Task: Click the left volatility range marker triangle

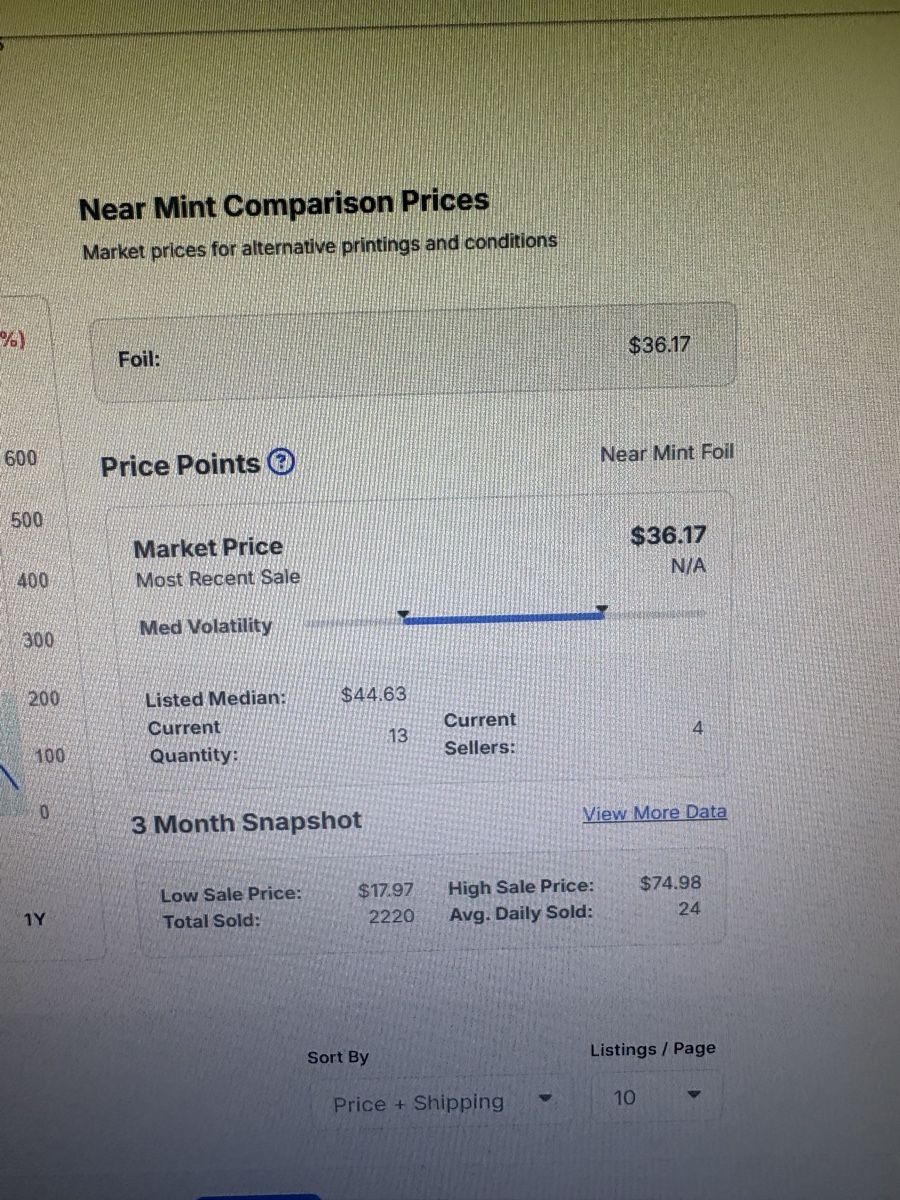Action: pos(403,614)
